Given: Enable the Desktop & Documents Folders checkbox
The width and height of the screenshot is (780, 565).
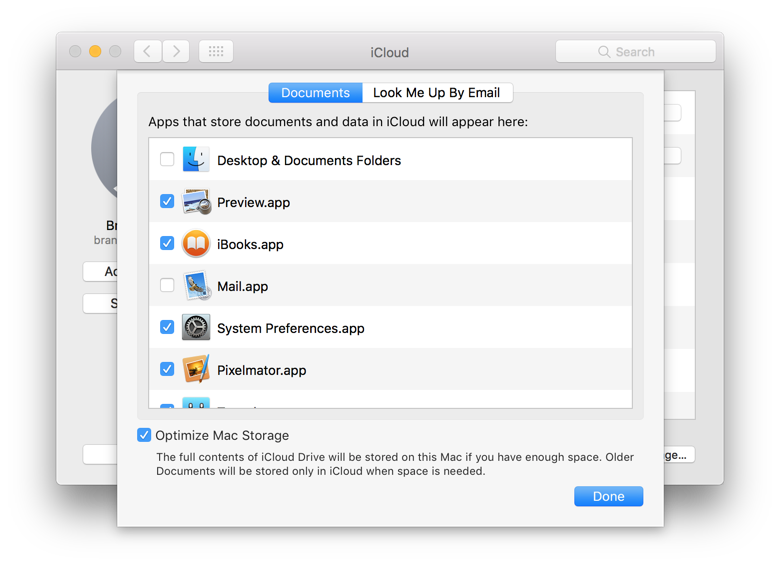Looking at the screenshot, I should pyautogui.click(x=167, y=159).
